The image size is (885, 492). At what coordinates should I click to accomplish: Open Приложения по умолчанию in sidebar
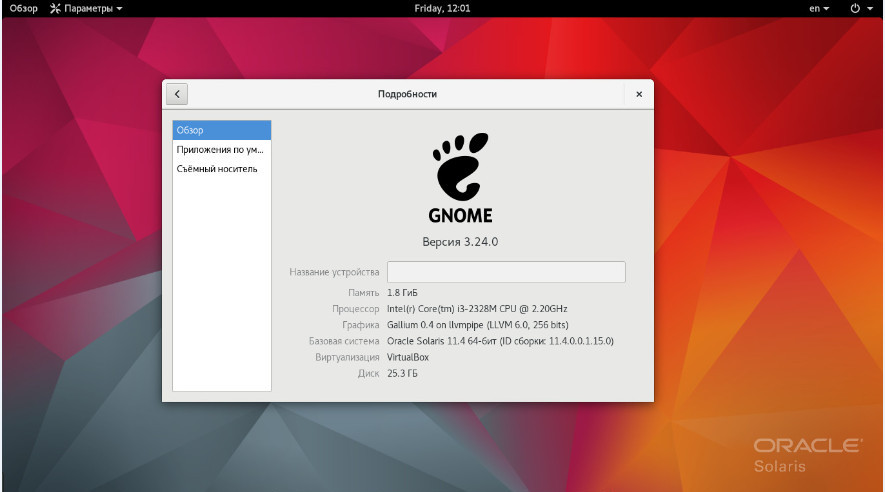(222, 150)
